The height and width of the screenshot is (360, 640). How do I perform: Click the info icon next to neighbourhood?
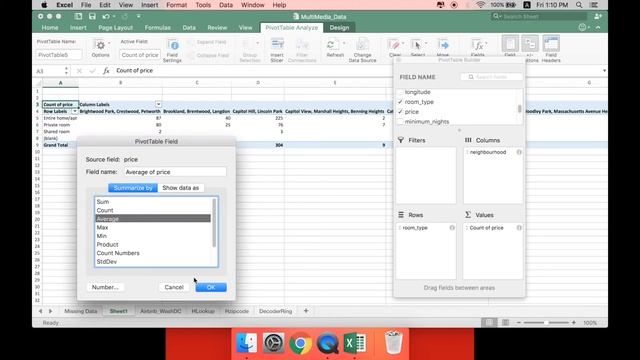click(519, 152)
